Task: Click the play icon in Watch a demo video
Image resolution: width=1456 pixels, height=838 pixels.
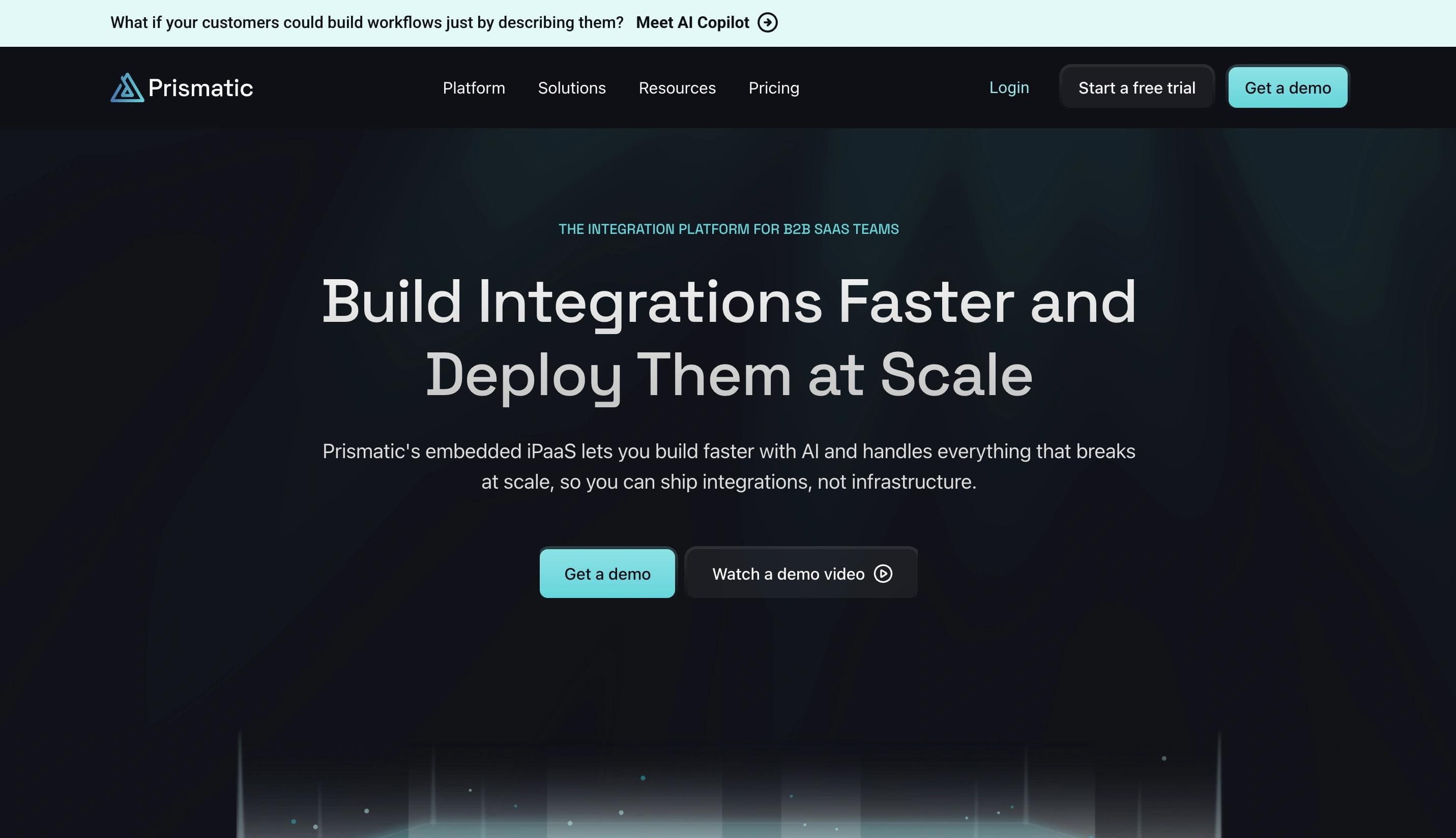Action: (x=883, y=573)
